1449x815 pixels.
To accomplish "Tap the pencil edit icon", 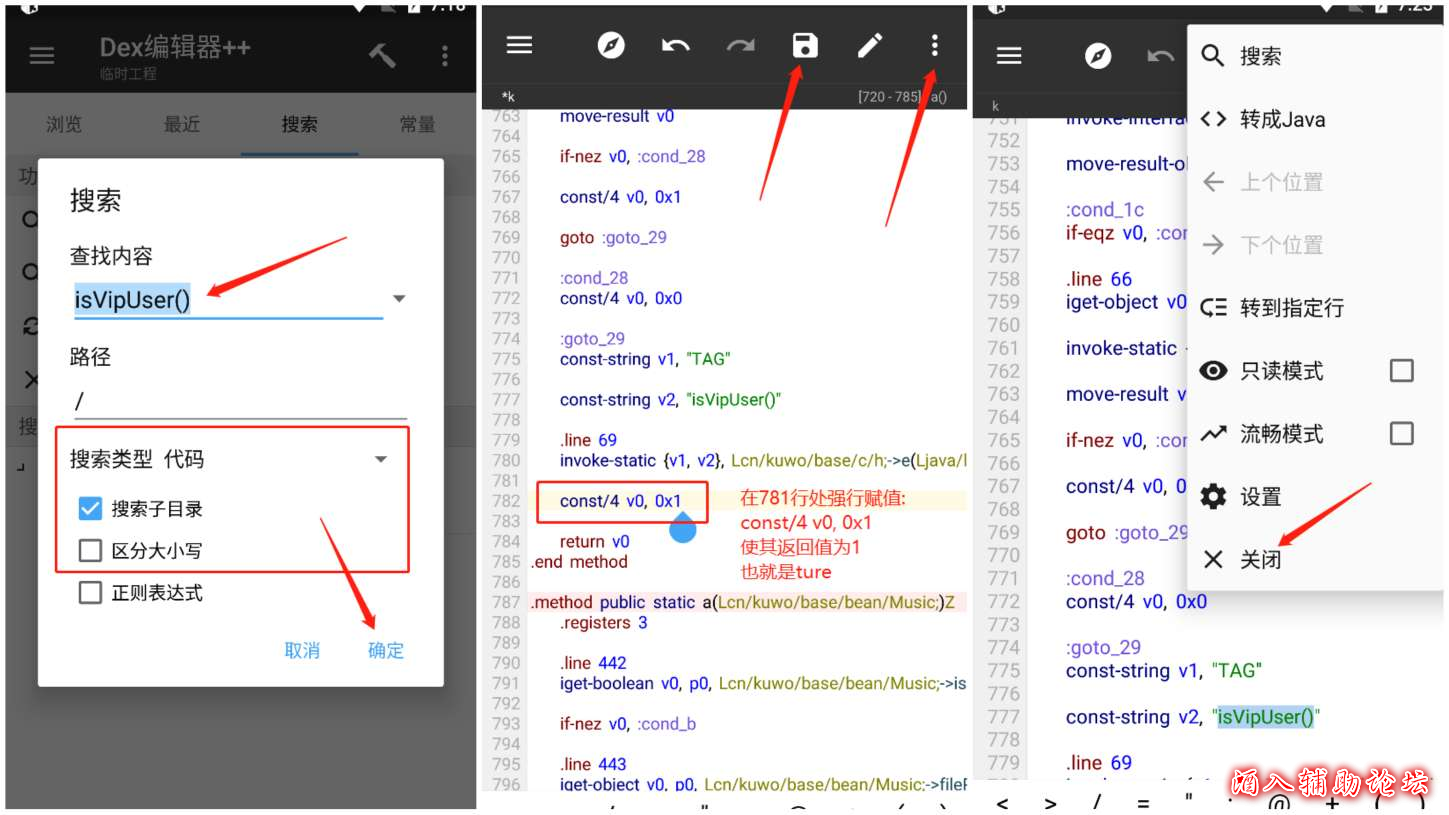I will (x=869, y=45).
